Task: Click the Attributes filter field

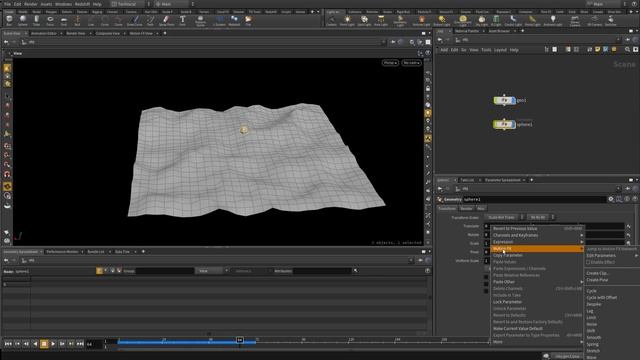Action: tap(322, 271)
